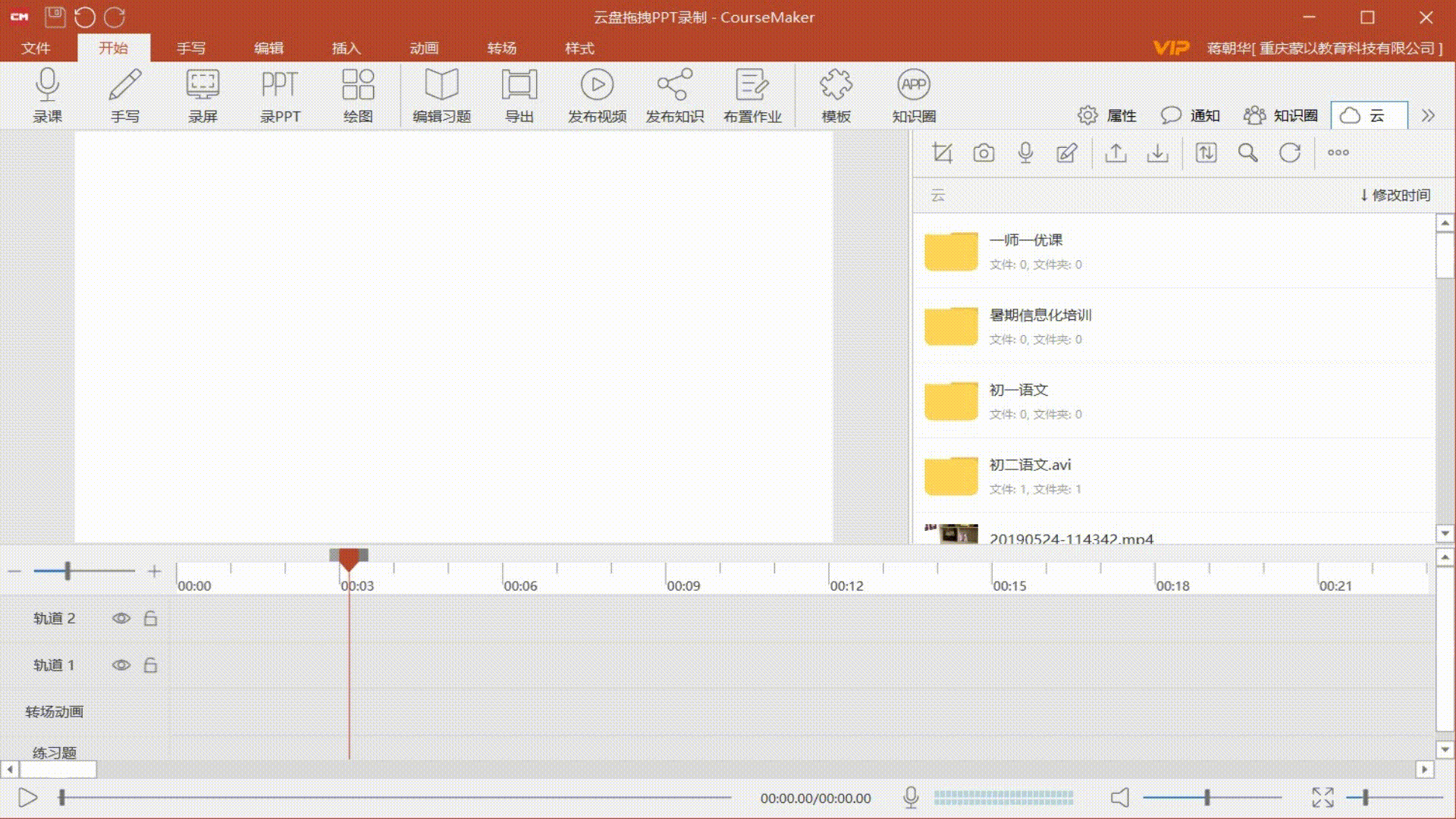Image resolution: width=1456 pixels, height=819 pixels.
Task: Open the 属性 properties panel
Action: coord(1107,115)
